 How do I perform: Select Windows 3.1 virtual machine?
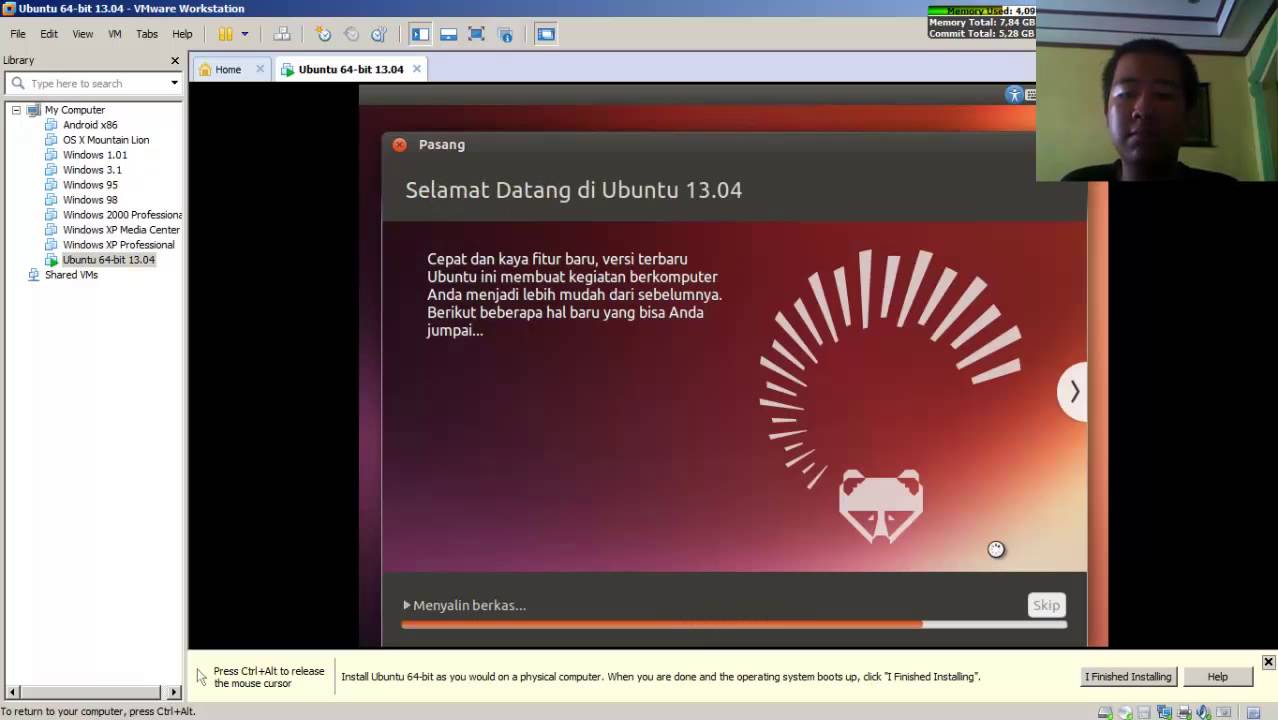click(92, 170)
